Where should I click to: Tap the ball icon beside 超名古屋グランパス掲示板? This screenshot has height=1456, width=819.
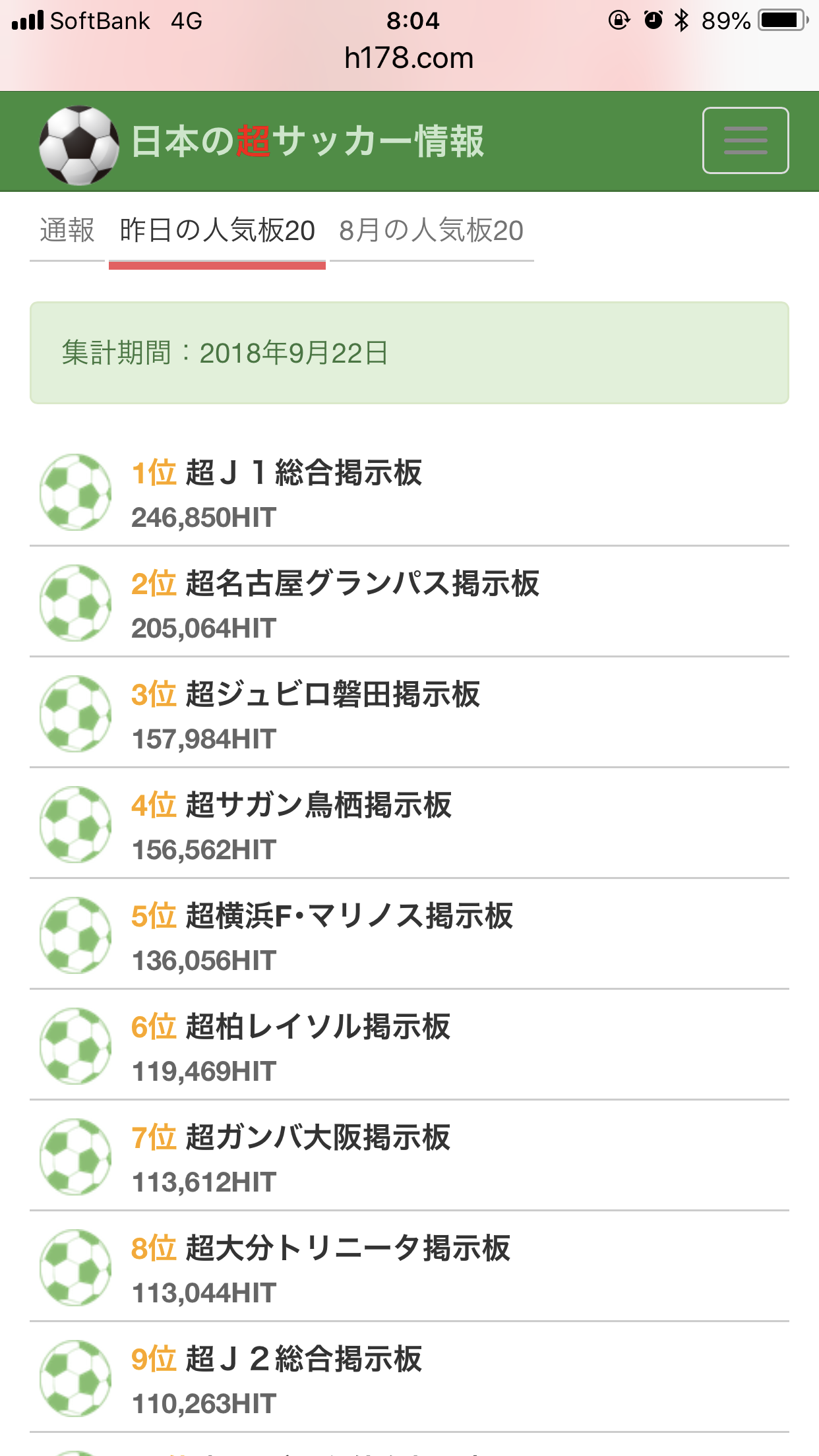click(75, 603)
